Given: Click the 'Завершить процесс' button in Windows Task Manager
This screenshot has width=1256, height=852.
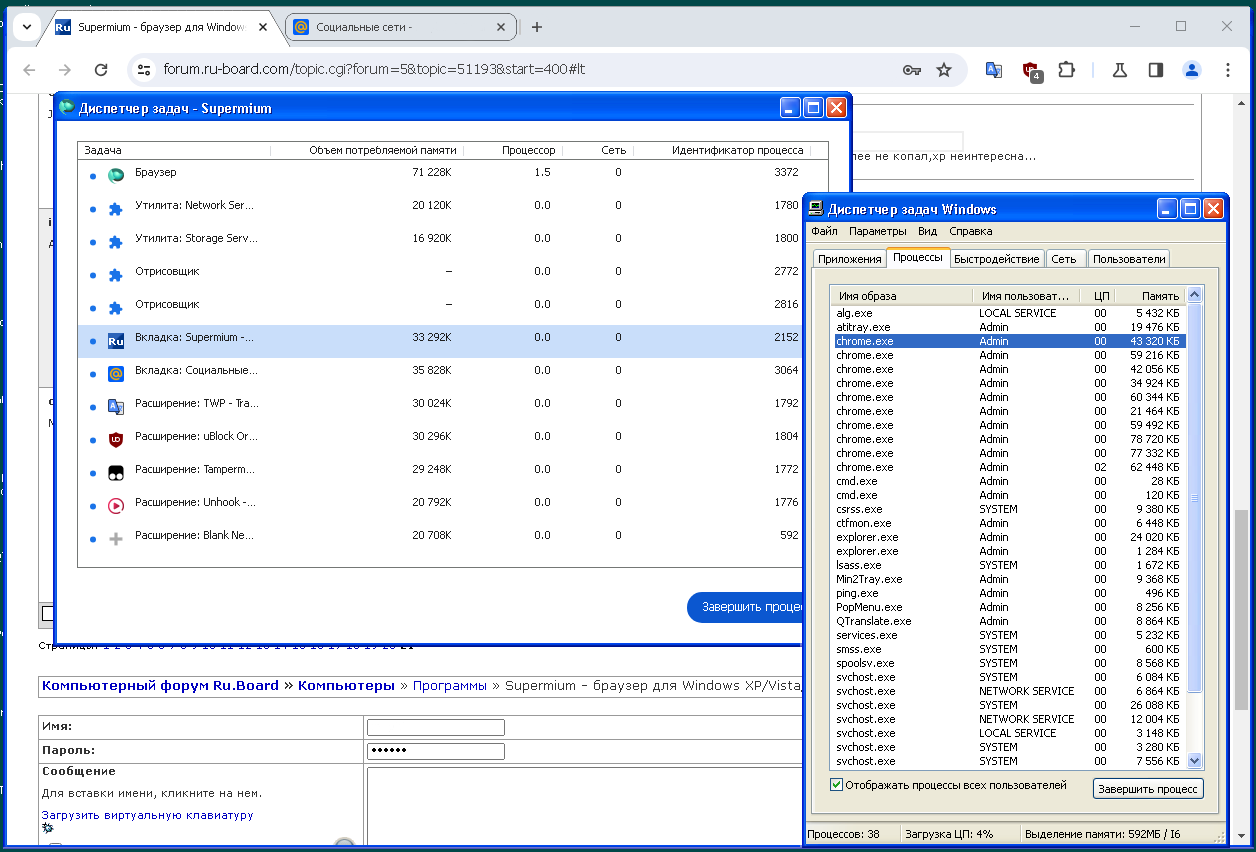Looking at the screenshot, I should click(1147, 788).
